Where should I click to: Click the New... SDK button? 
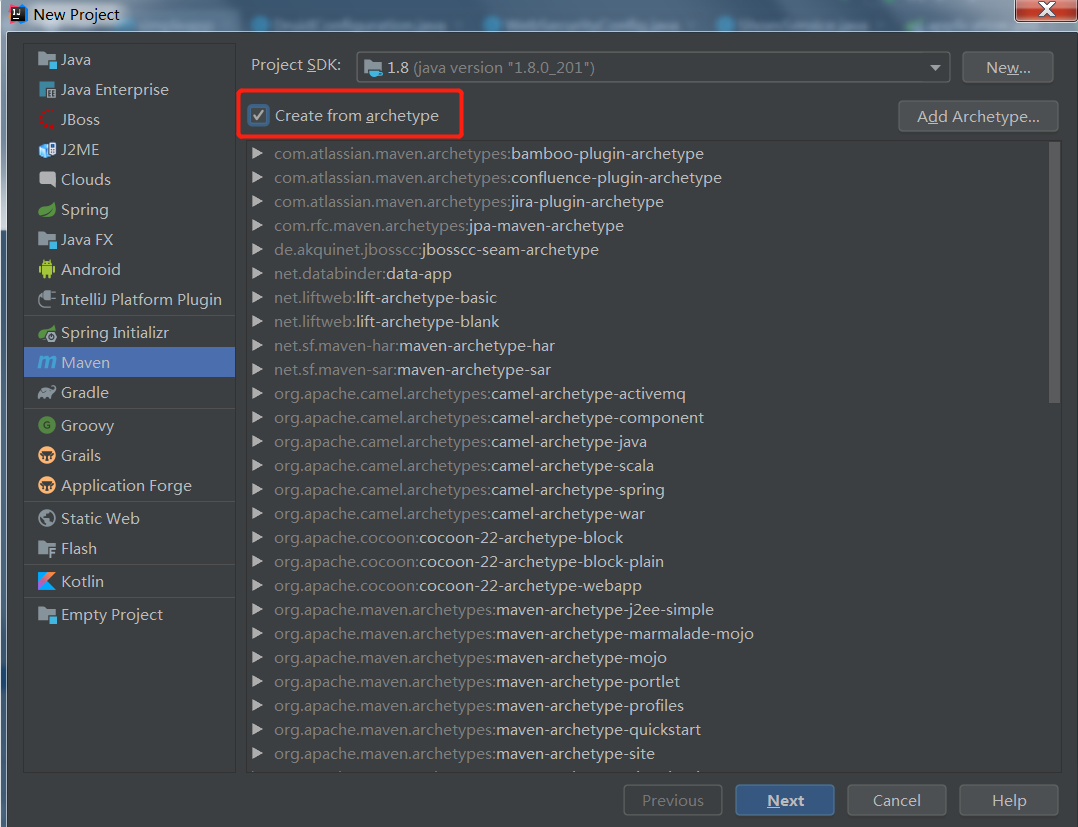coord(1008,67)
